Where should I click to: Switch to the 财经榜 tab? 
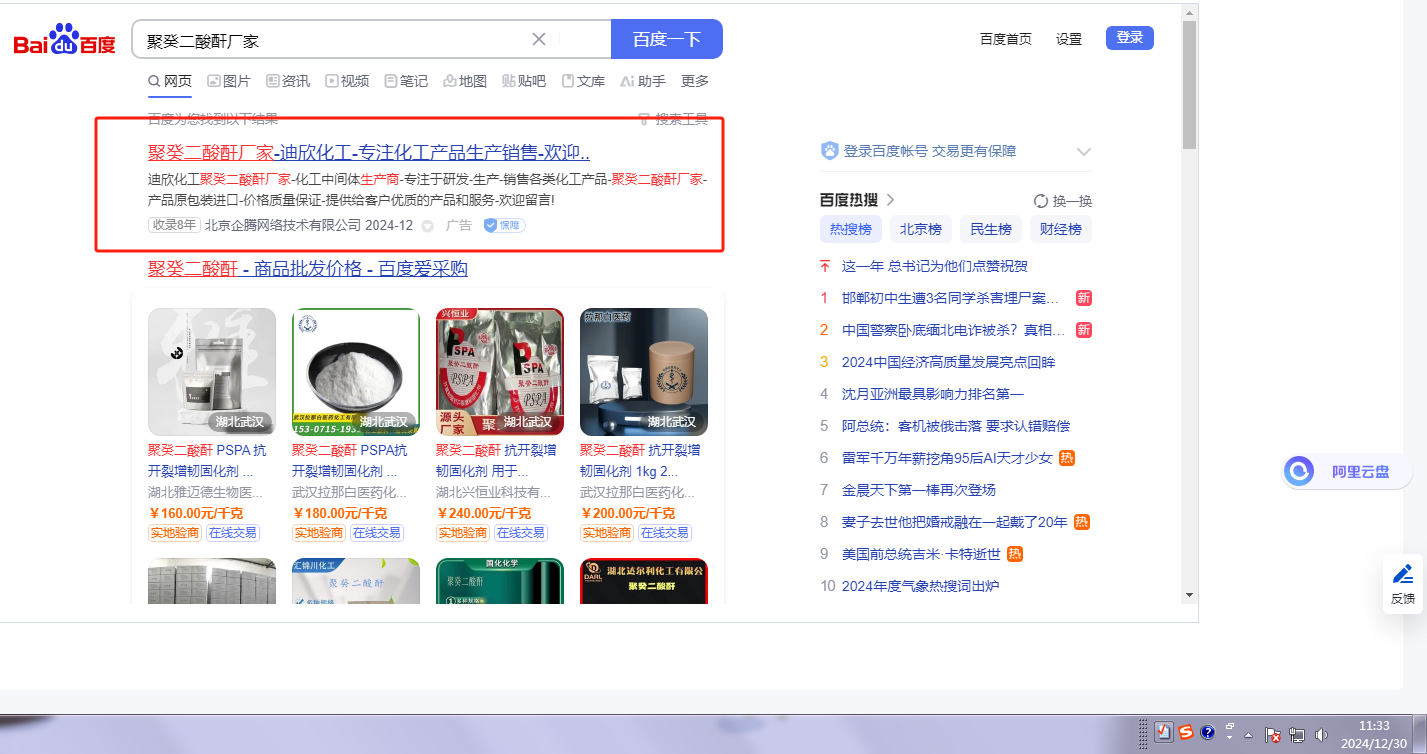point(1061,229)
